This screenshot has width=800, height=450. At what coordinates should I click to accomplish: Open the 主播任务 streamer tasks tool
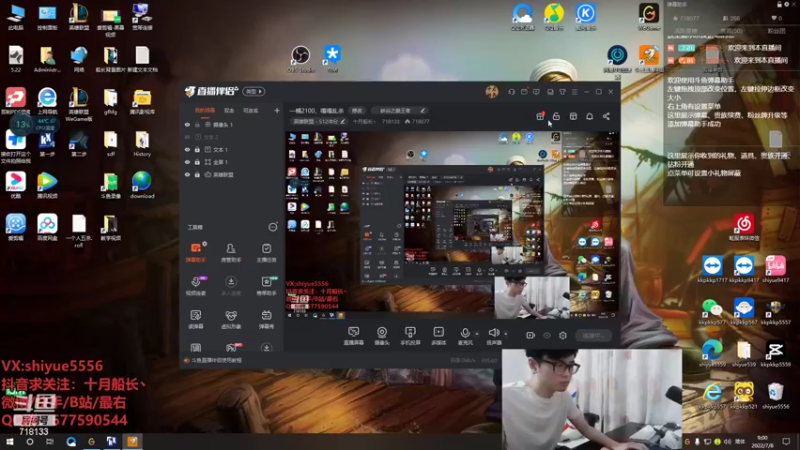[266, 252]
